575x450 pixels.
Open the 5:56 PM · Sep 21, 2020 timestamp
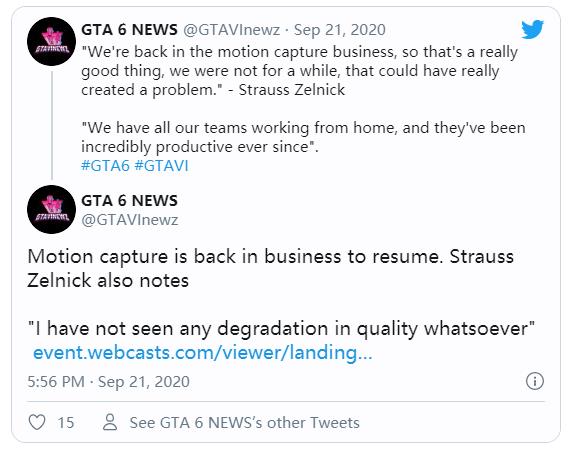pos(109,382)
